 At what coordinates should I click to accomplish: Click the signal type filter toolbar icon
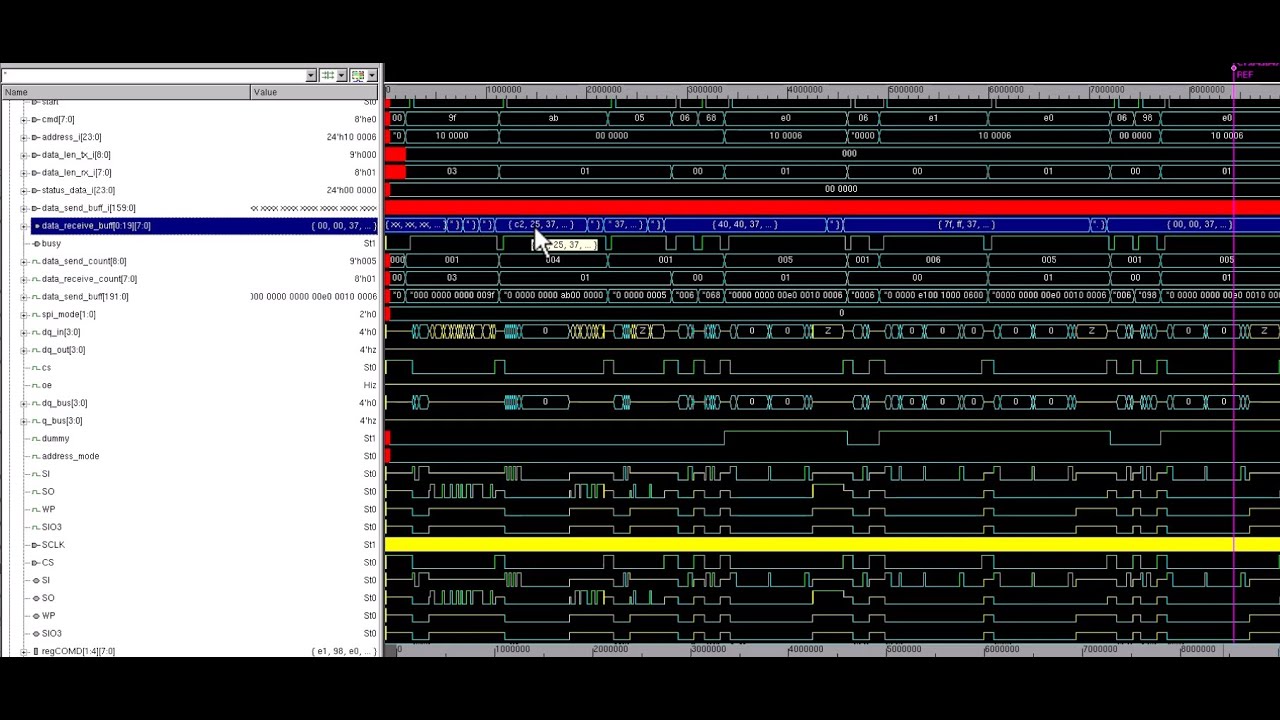(328, 76)
